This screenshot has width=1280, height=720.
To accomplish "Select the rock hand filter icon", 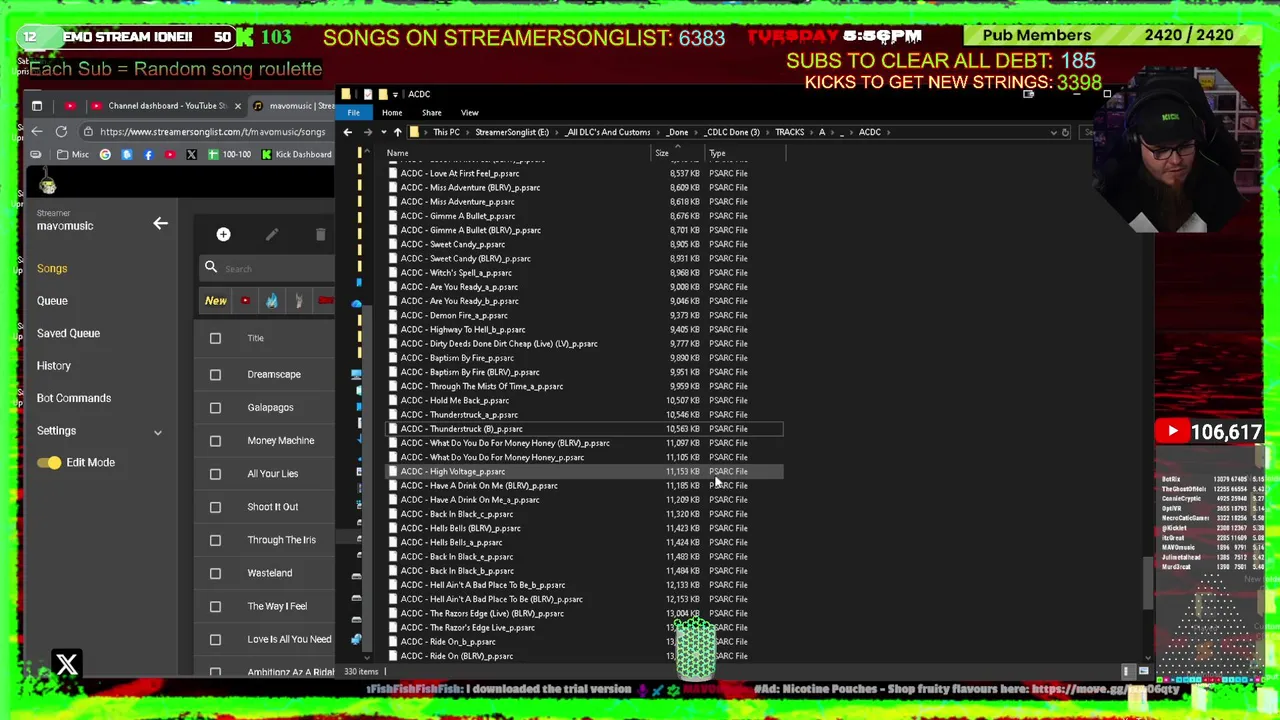I will [298, 300].
